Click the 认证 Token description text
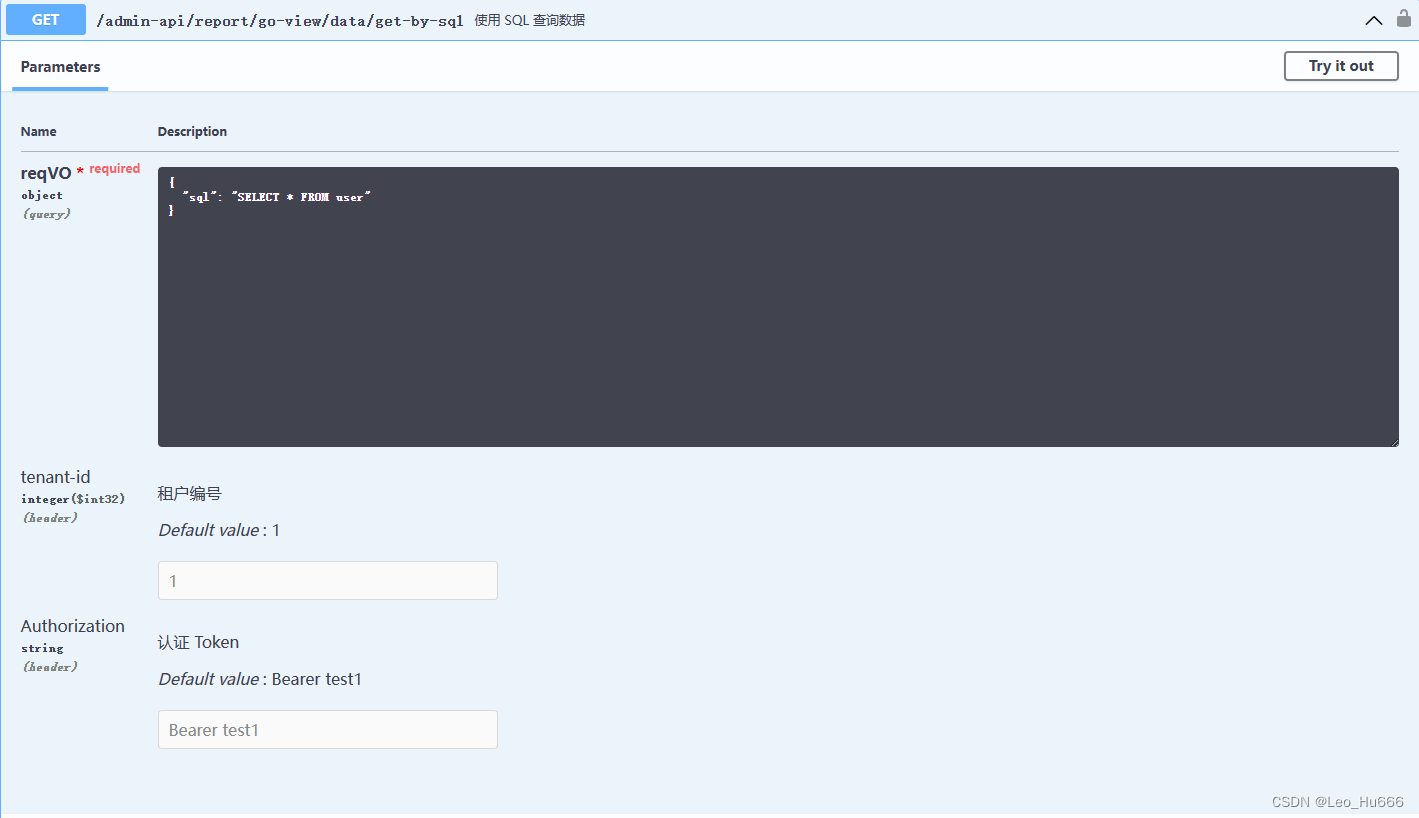1419x818 pixels. coord(198,642)
